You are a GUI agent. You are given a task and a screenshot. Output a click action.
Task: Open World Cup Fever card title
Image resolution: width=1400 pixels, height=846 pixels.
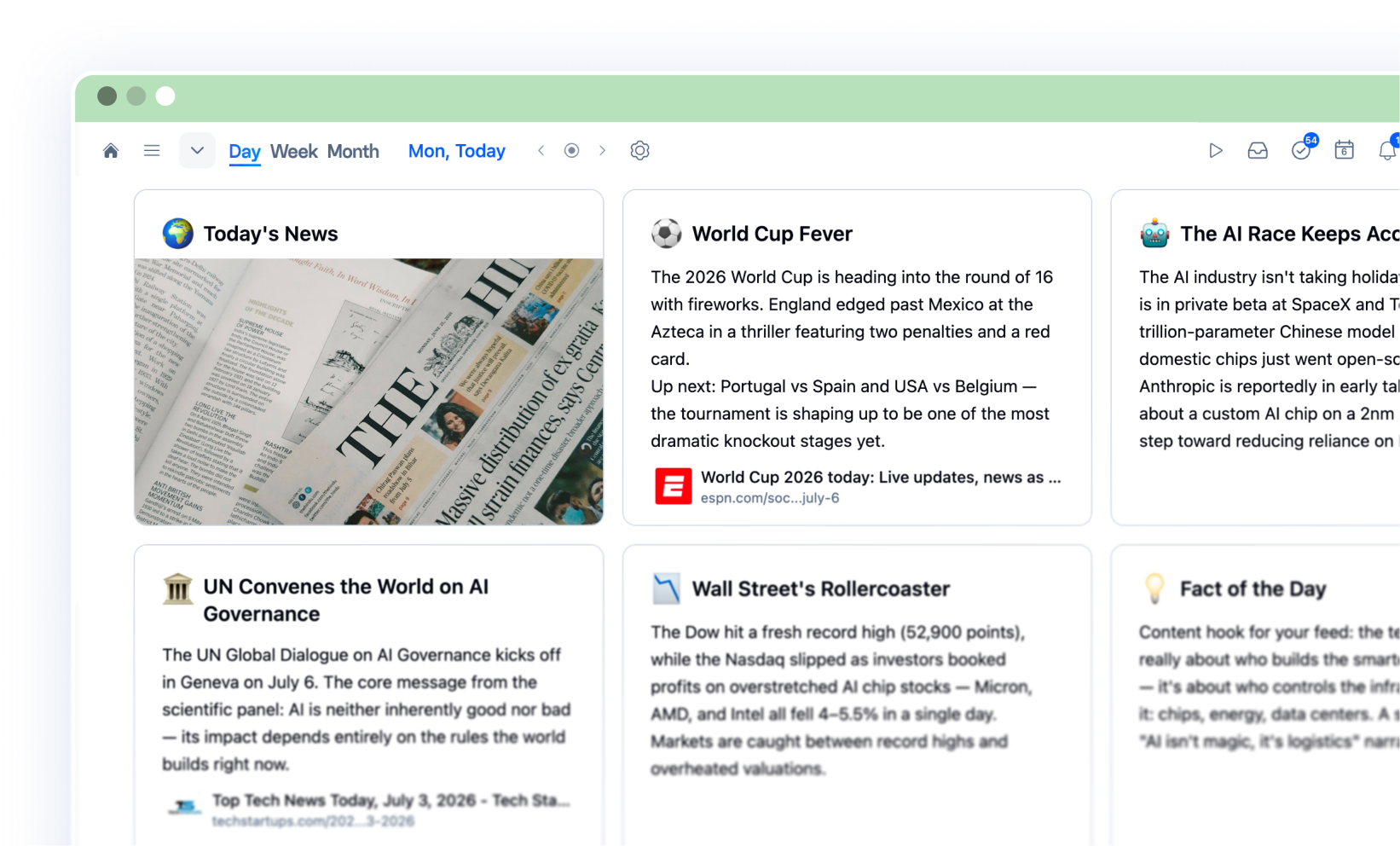[x=772, y=234]
